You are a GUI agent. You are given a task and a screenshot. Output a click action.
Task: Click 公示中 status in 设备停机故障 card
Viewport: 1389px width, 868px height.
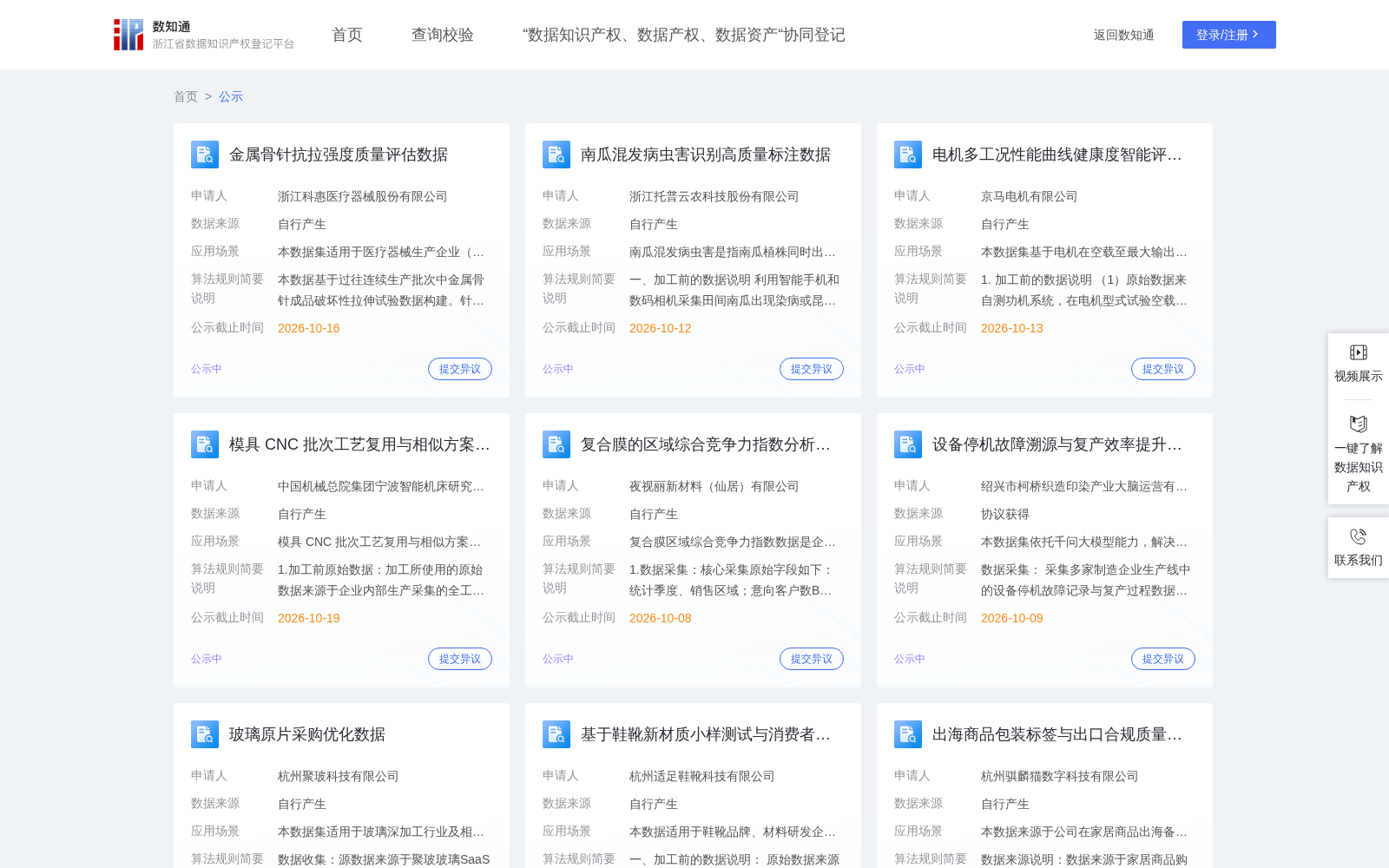910,659
